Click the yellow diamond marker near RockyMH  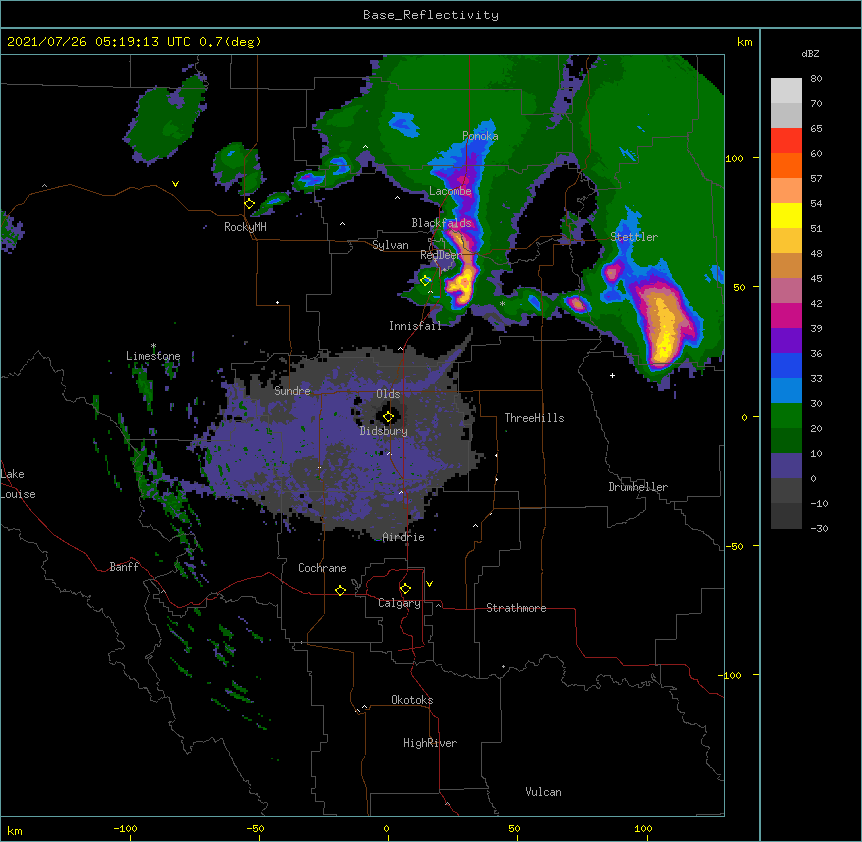point(250,204)
